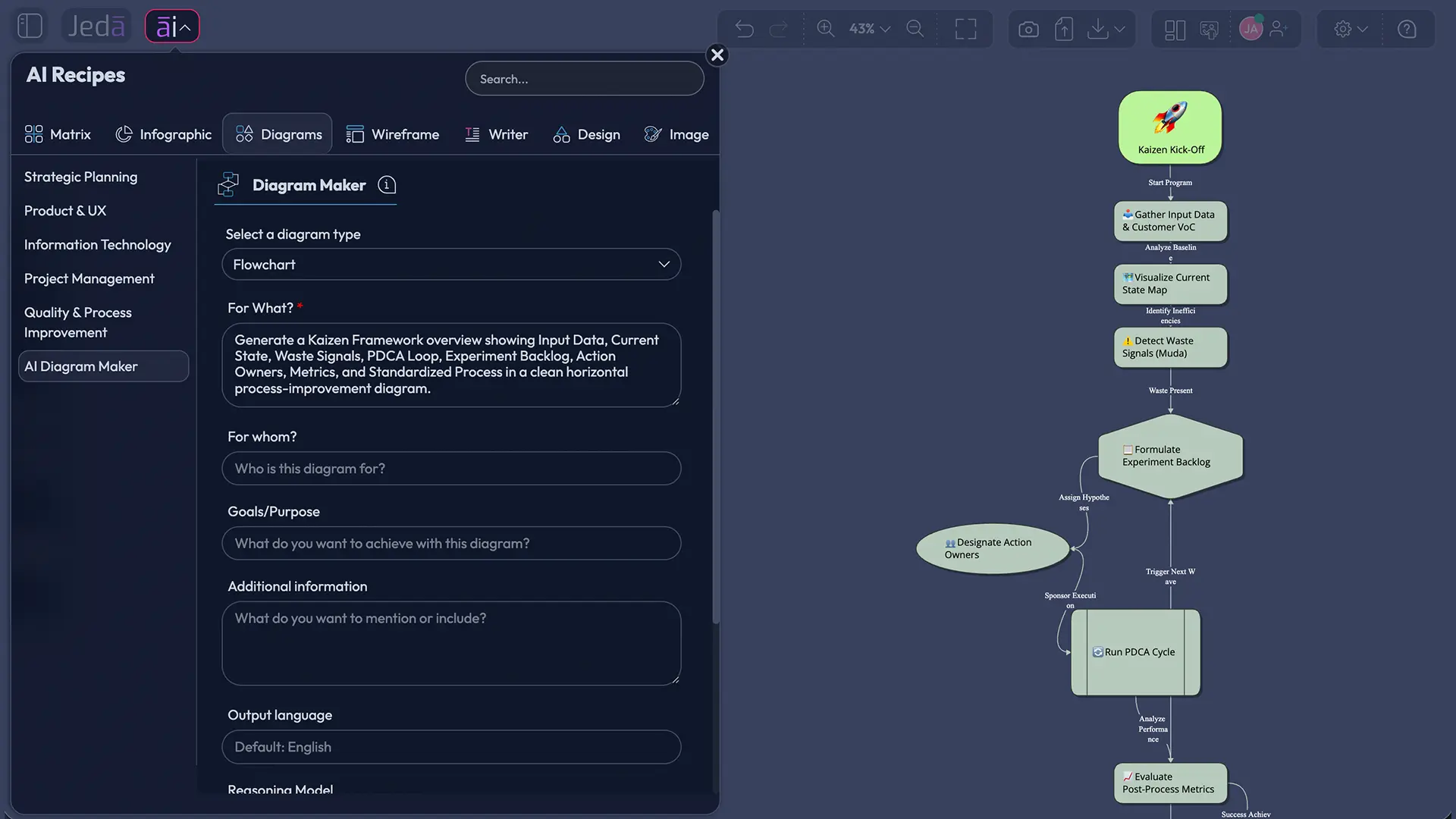Zoom in with the magnifier plus icon
Image resolution: width=1456 pixels, height=819 pixels.
(826, 29)
